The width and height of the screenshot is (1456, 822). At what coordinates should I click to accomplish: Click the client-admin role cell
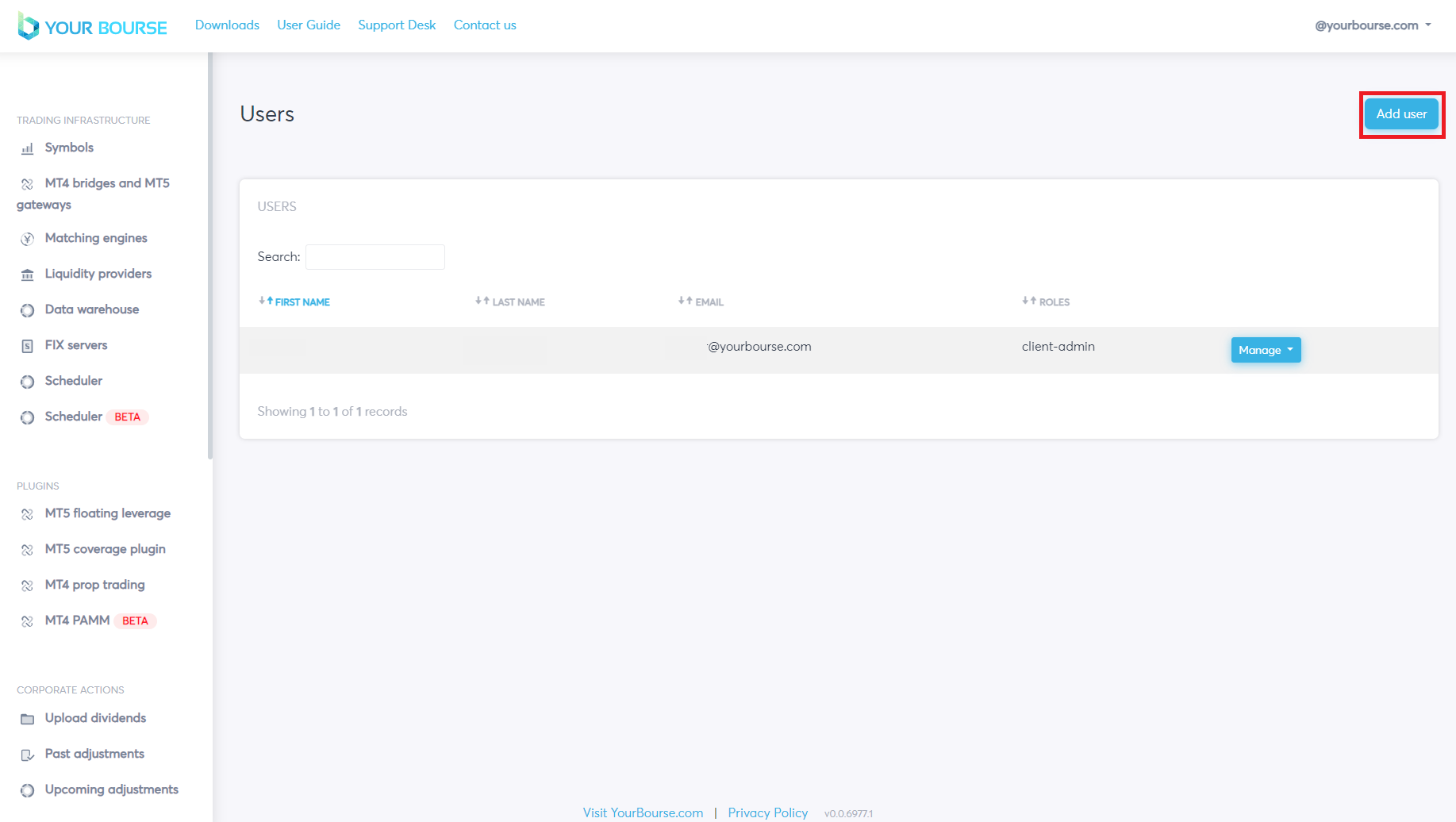[x=1058, y=347]
